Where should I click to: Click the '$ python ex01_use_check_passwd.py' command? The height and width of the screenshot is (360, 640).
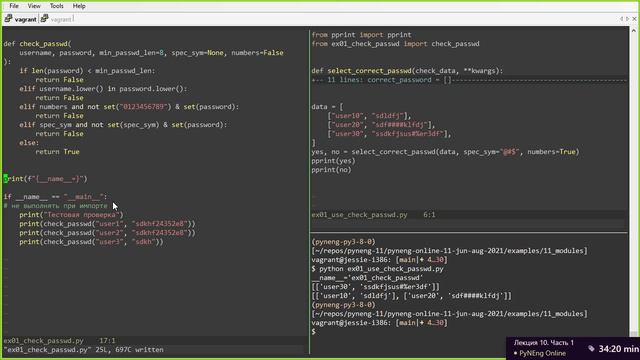click(378, 269)
